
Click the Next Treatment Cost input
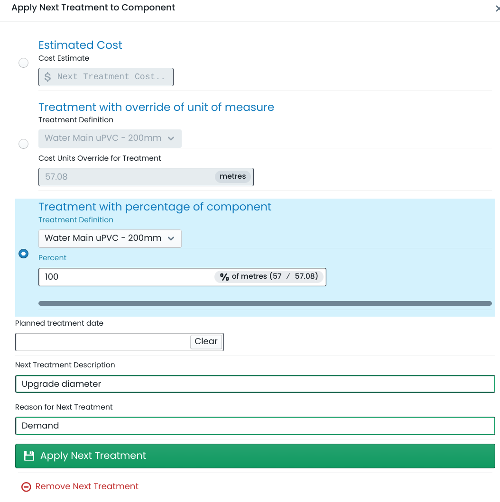[106, 77]
